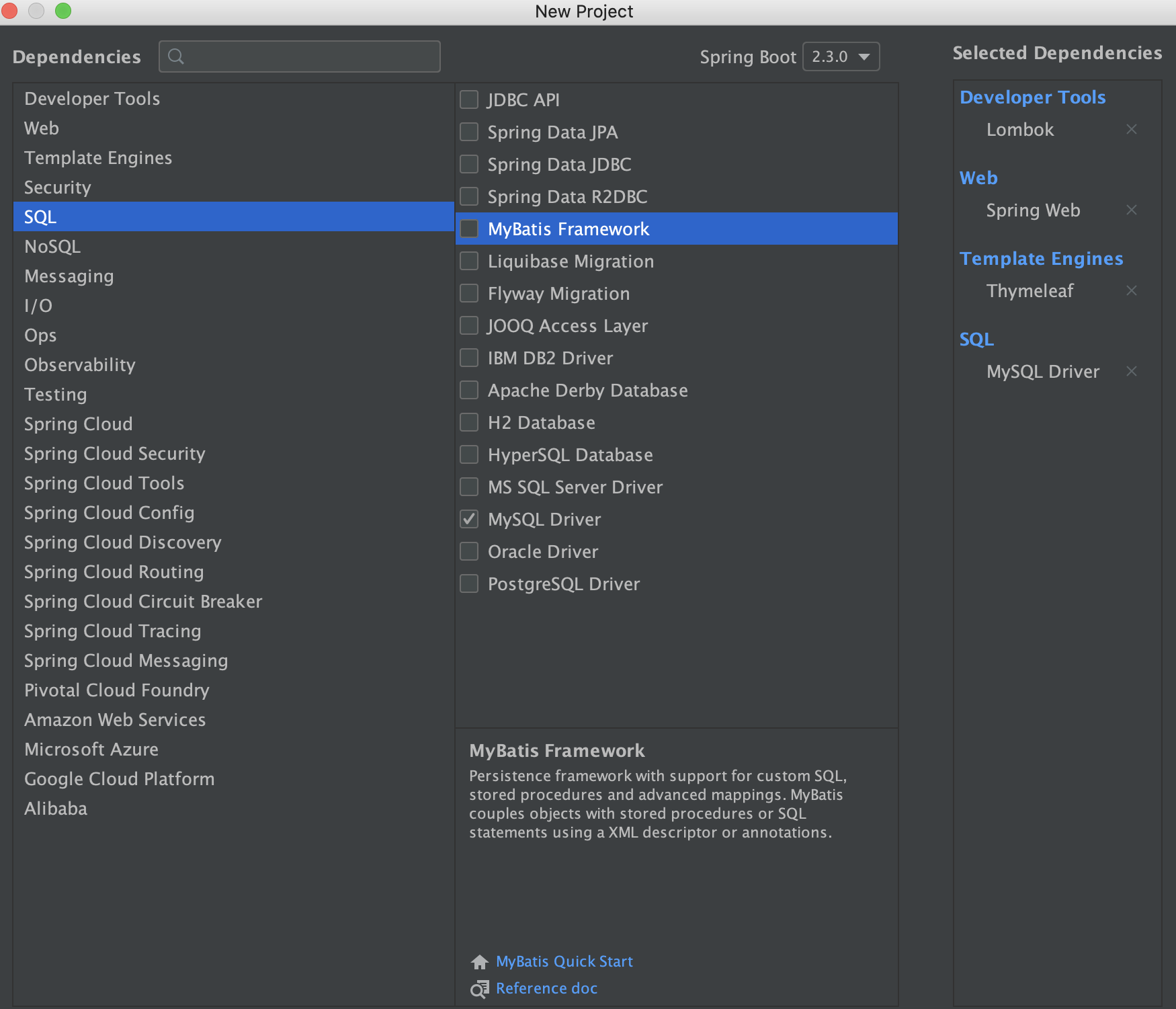1176x1009 pixels.
Task: Select Lombok in Selected Dependencies
Action: click(1020, 130)
